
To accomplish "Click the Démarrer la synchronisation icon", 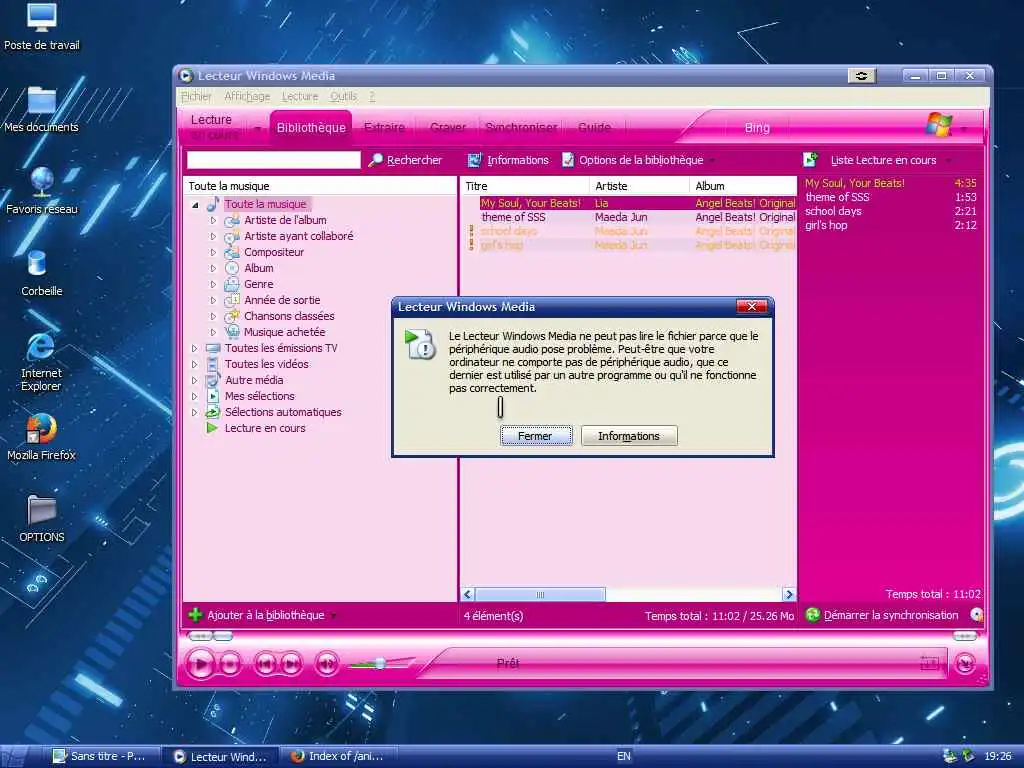I will click(812, 615).
